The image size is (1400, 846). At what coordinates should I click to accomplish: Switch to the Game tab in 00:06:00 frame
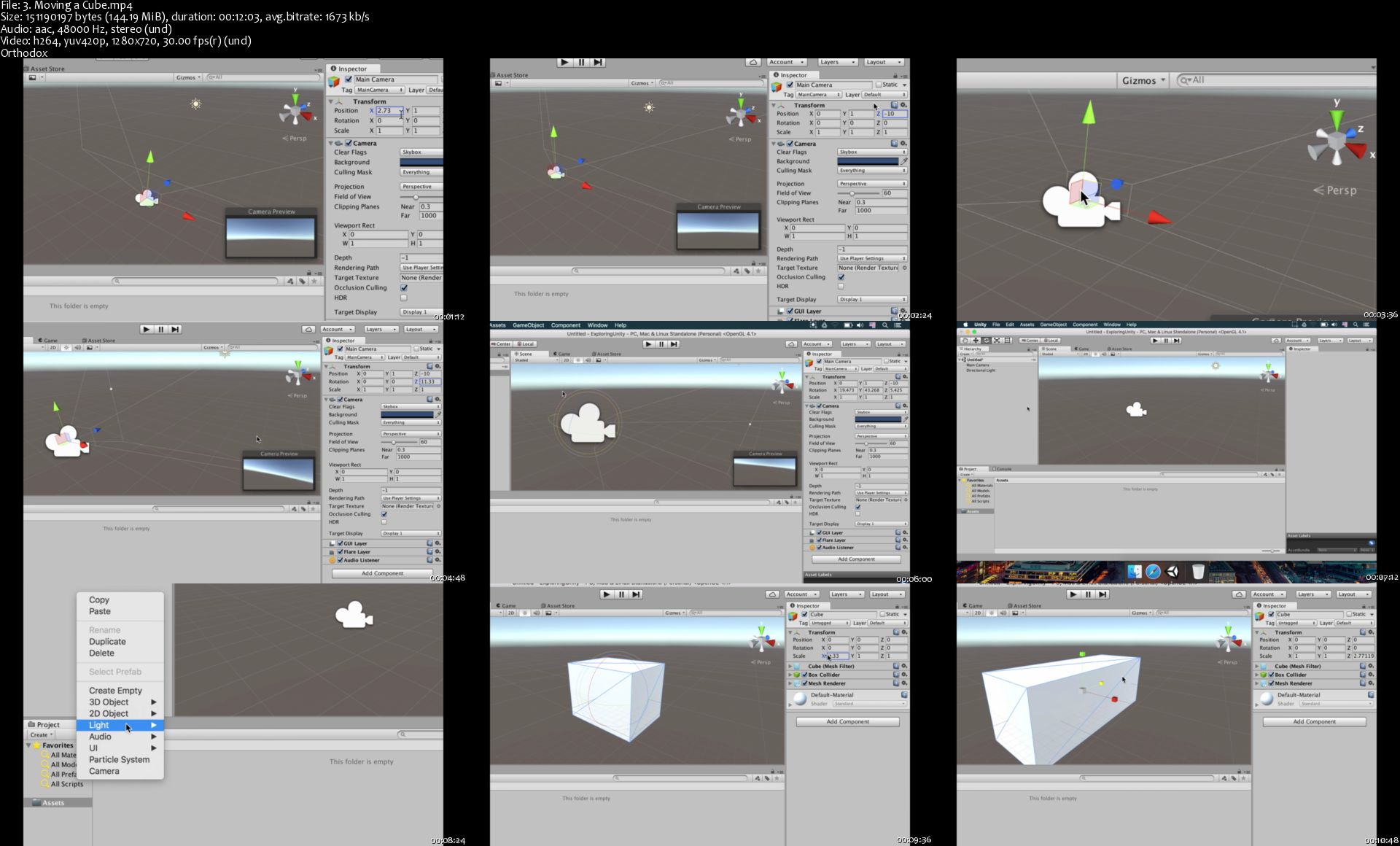562,354
